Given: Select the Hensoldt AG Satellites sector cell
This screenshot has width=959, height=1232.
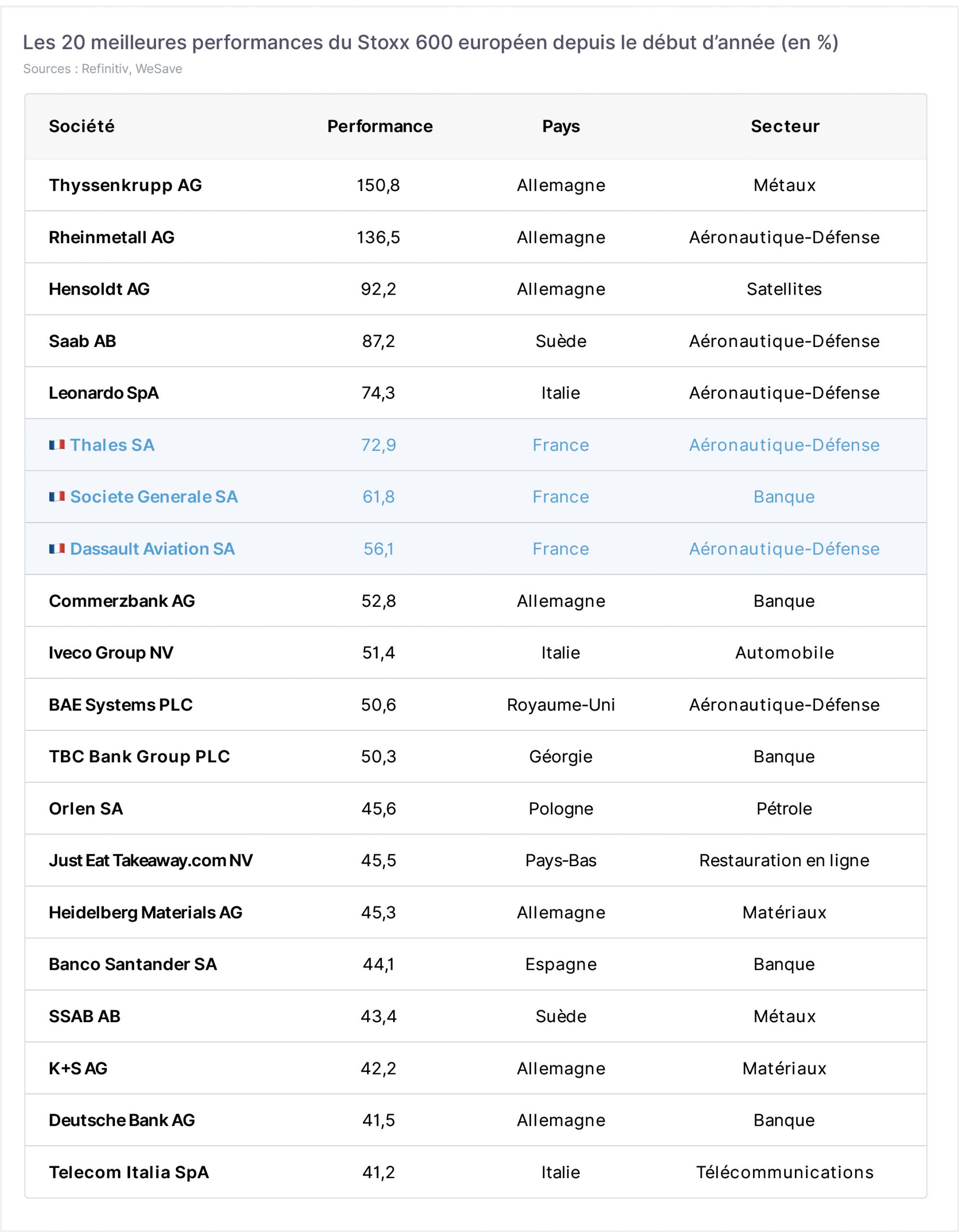Looking at the screenshot, I should pyautogui.click(x=784, y=289).
